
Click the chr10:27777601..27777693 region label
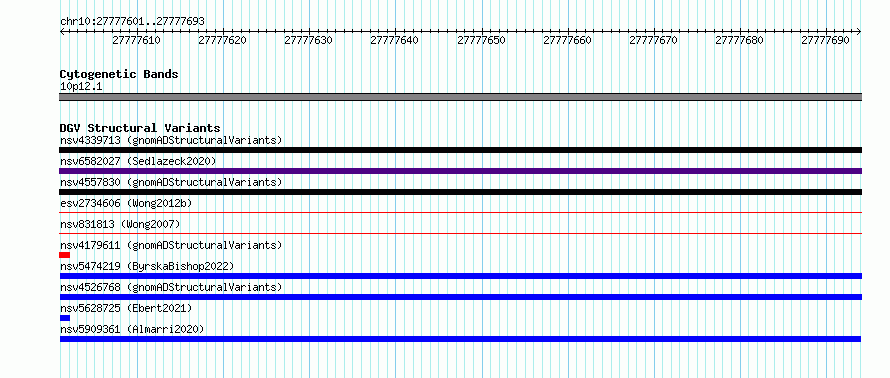click(x=132, y=22)
